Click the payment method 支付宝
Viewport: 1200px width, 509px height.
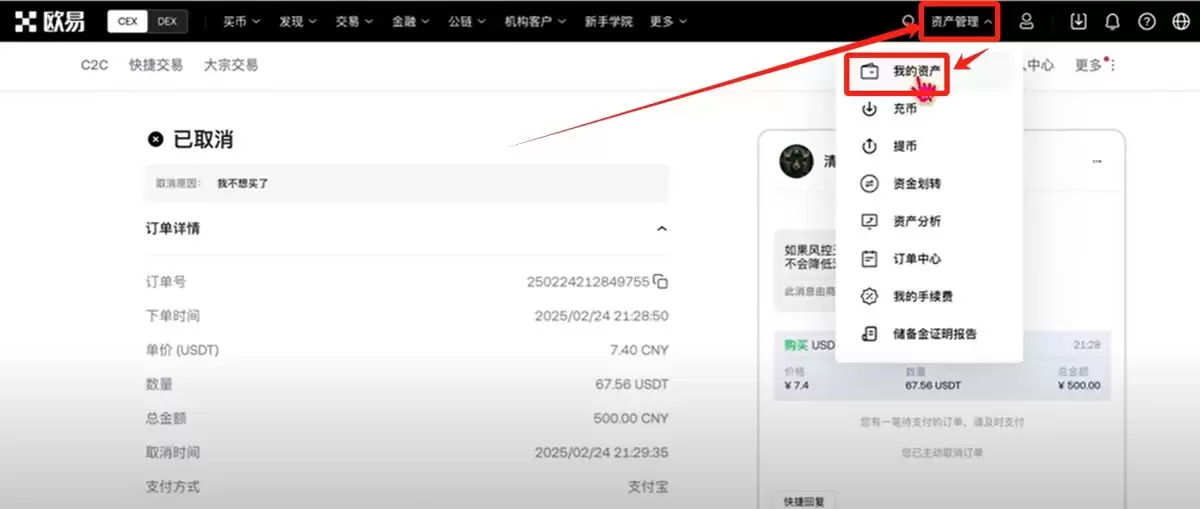tap(648, 487)
